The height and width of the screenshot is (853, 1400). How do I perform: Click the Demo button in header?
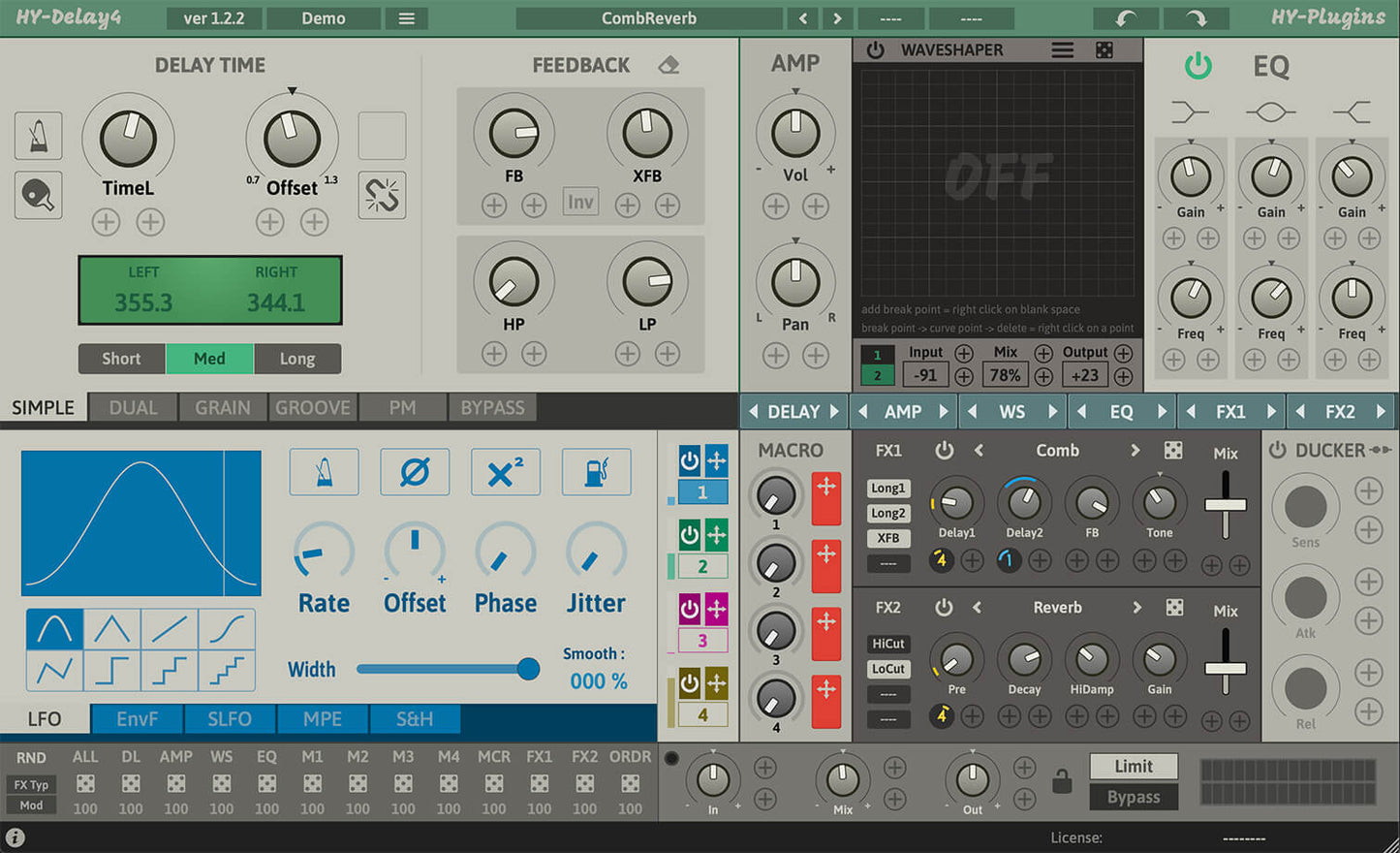point(323,18)
